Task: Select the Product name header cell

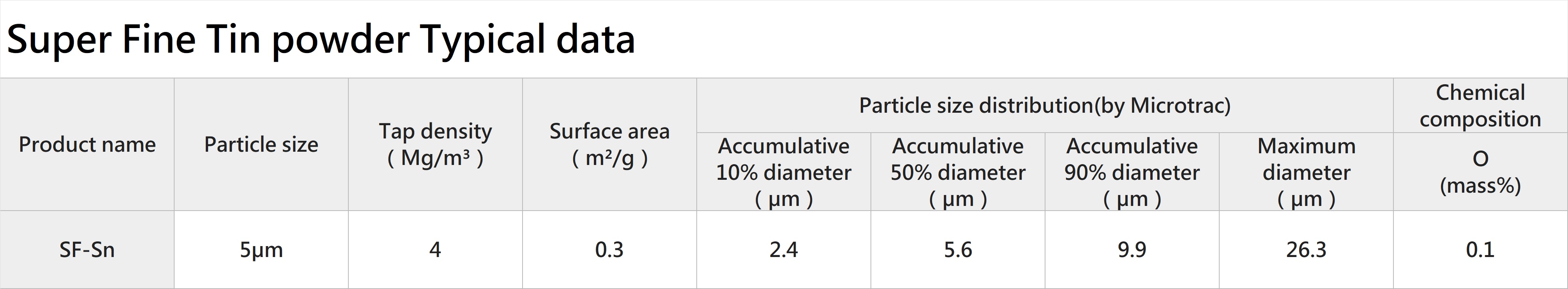Action: [87, 144]
